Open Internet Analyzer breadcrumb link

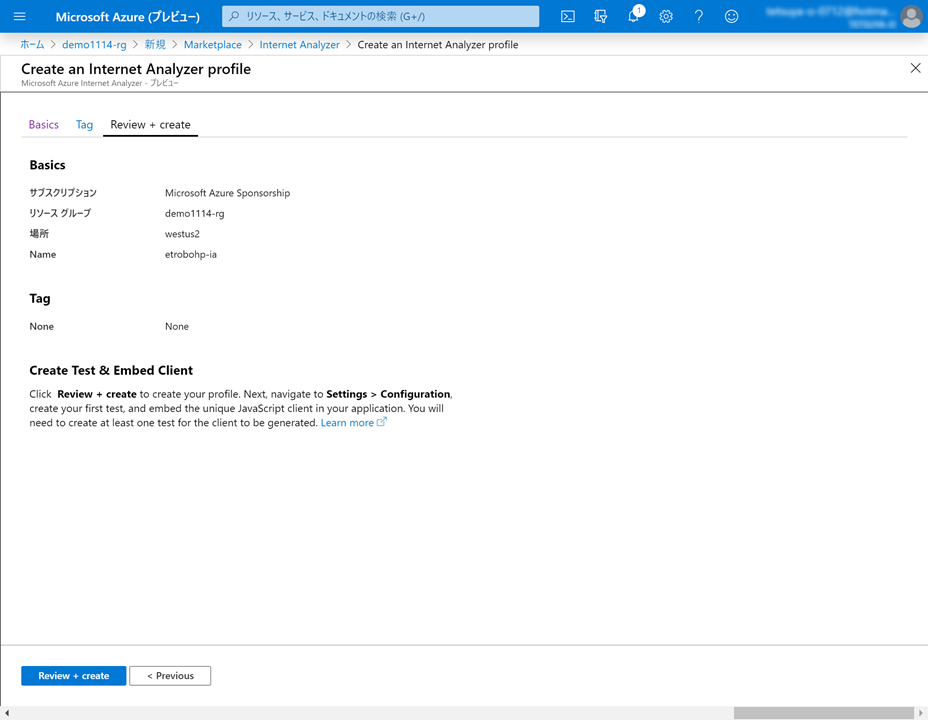[299, 44]
